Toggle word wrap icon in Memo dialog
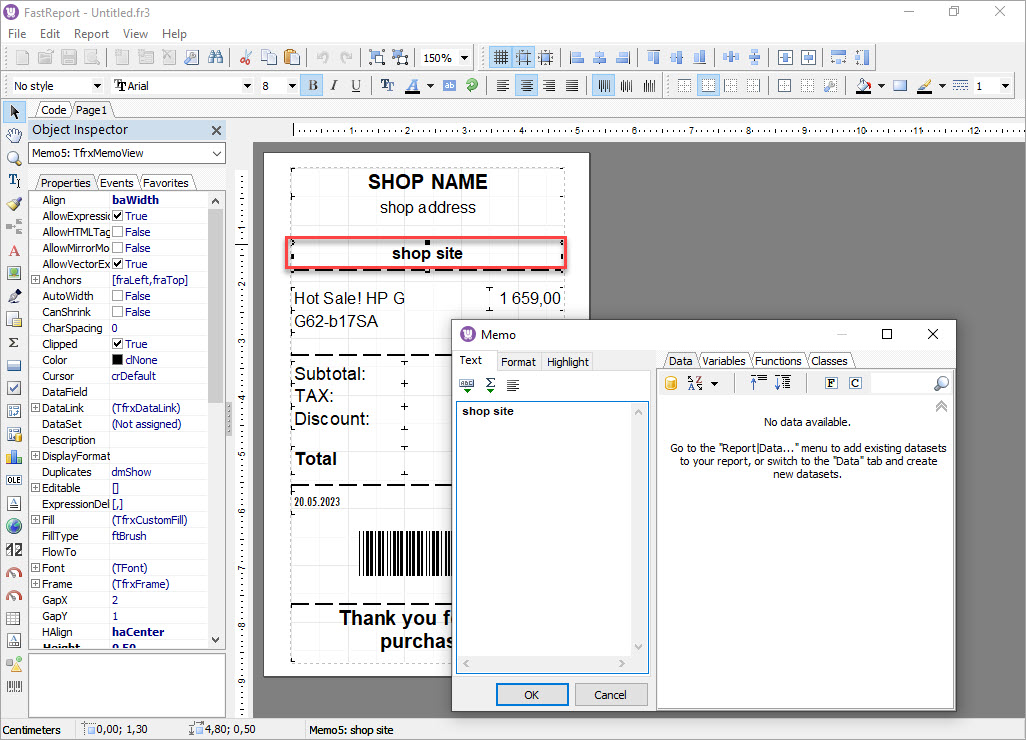This screenshot has height=740, width=1026. click(513, 385)
